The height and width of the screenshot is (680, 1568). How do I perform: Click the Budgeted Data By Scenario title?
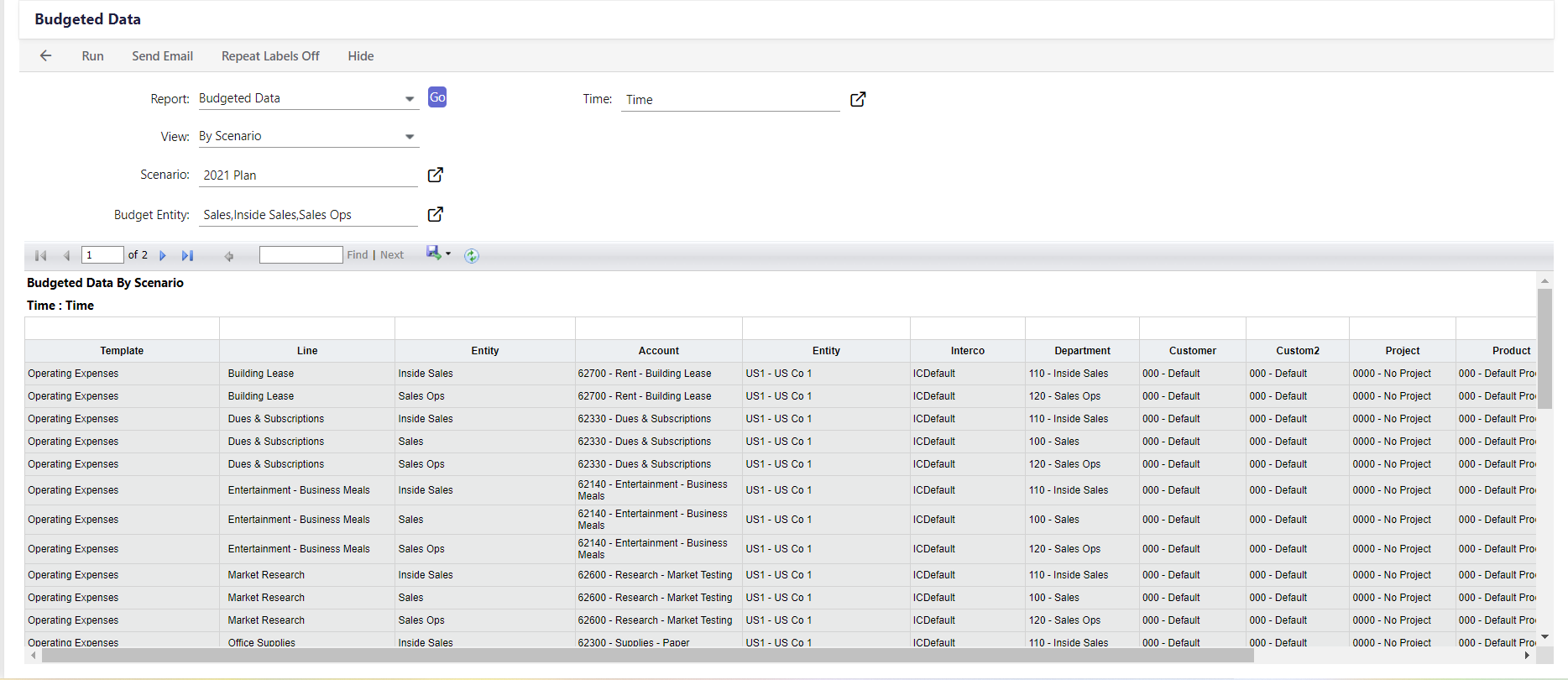pos(105,283)
